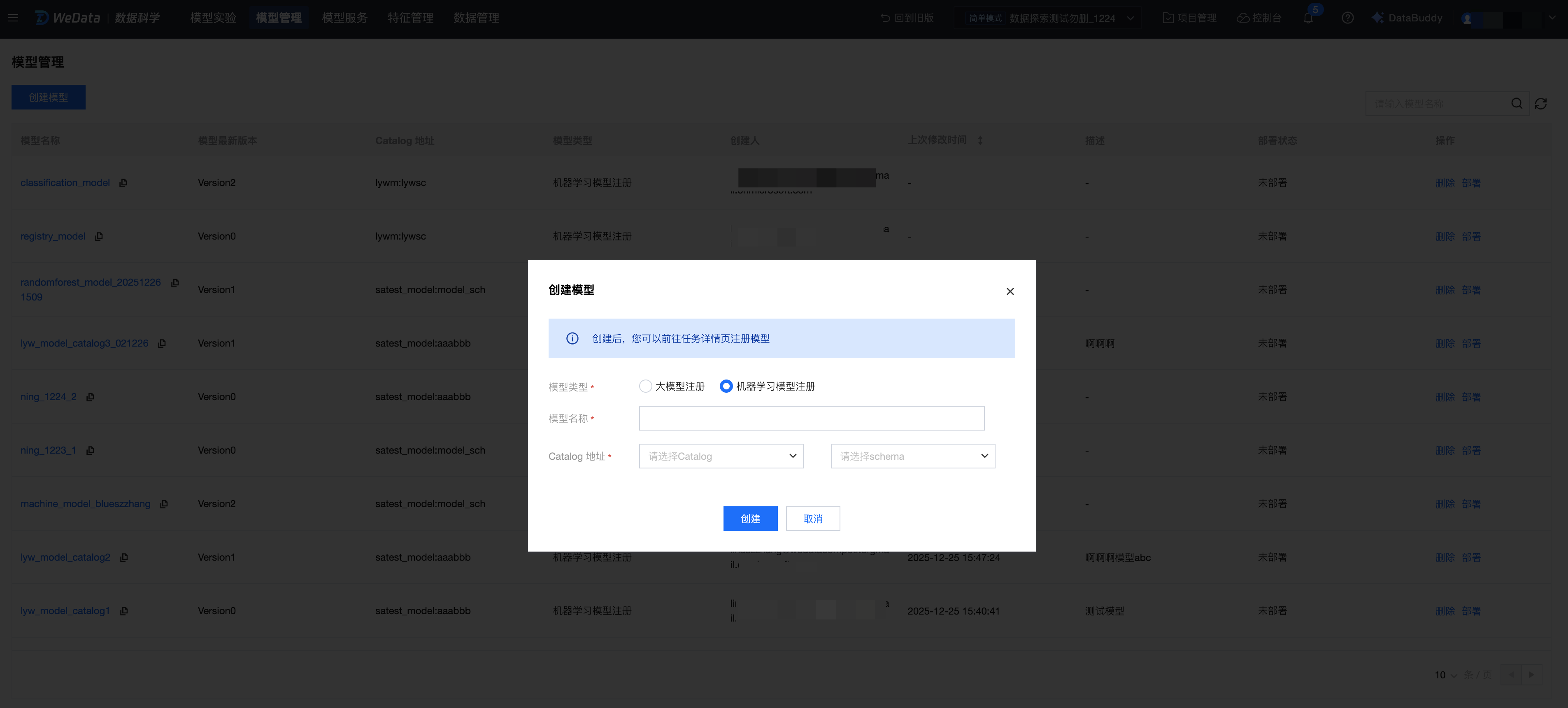Click the search magnifier icon

point(1517,104)
